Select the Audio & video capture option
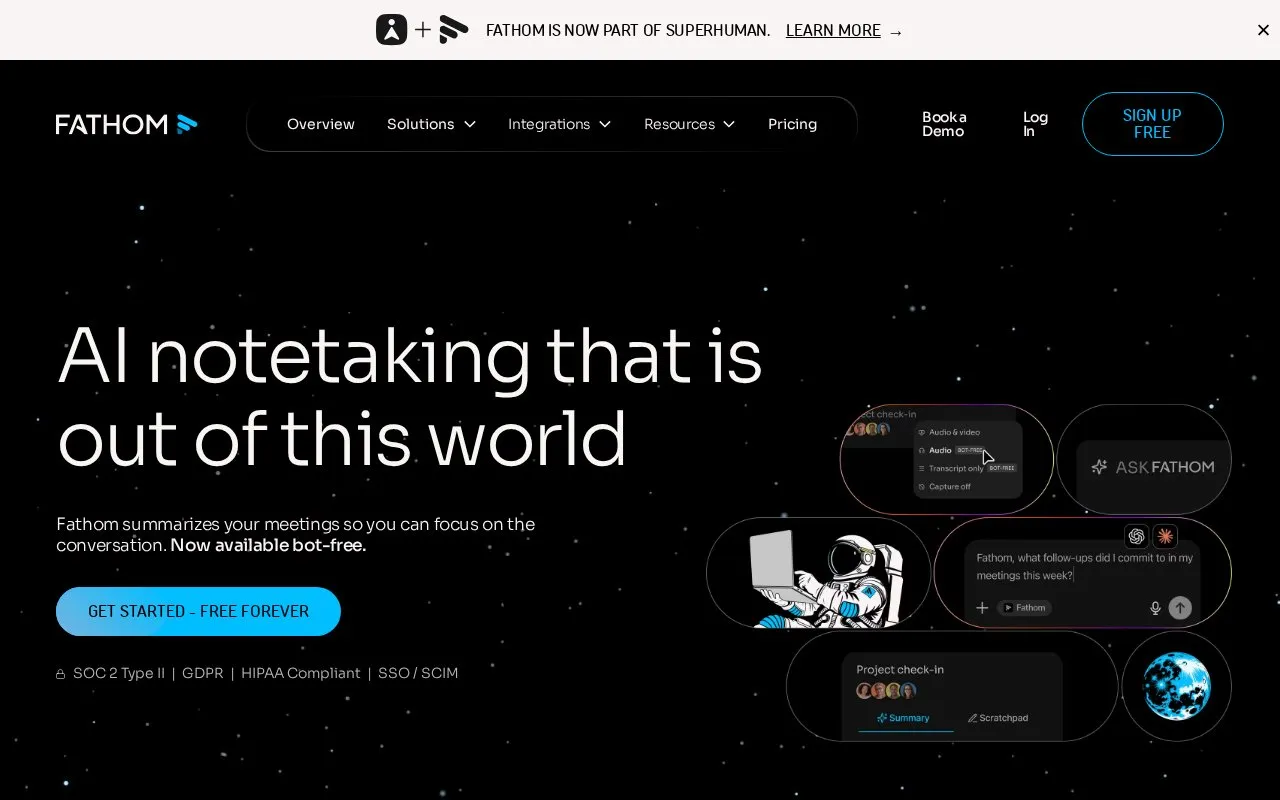This screenshot has width=1280, height=800. [948, 432]
